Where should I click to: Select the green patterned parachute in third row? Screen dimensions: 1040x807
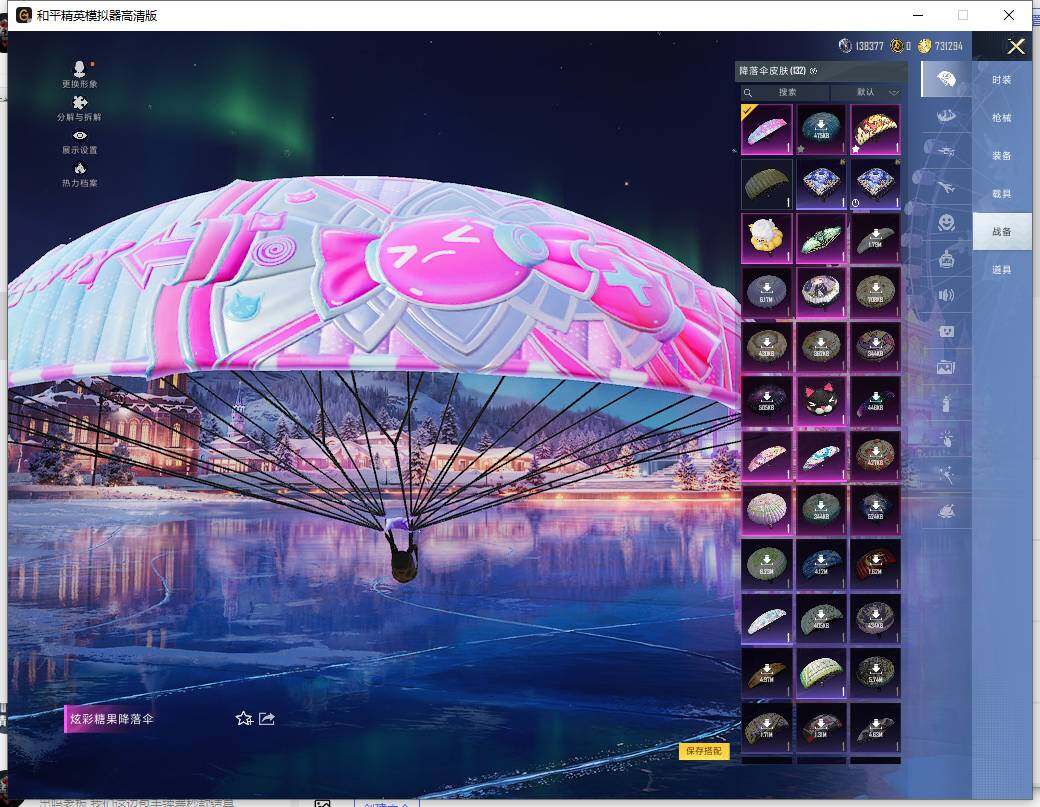click(x=821, y=238)
